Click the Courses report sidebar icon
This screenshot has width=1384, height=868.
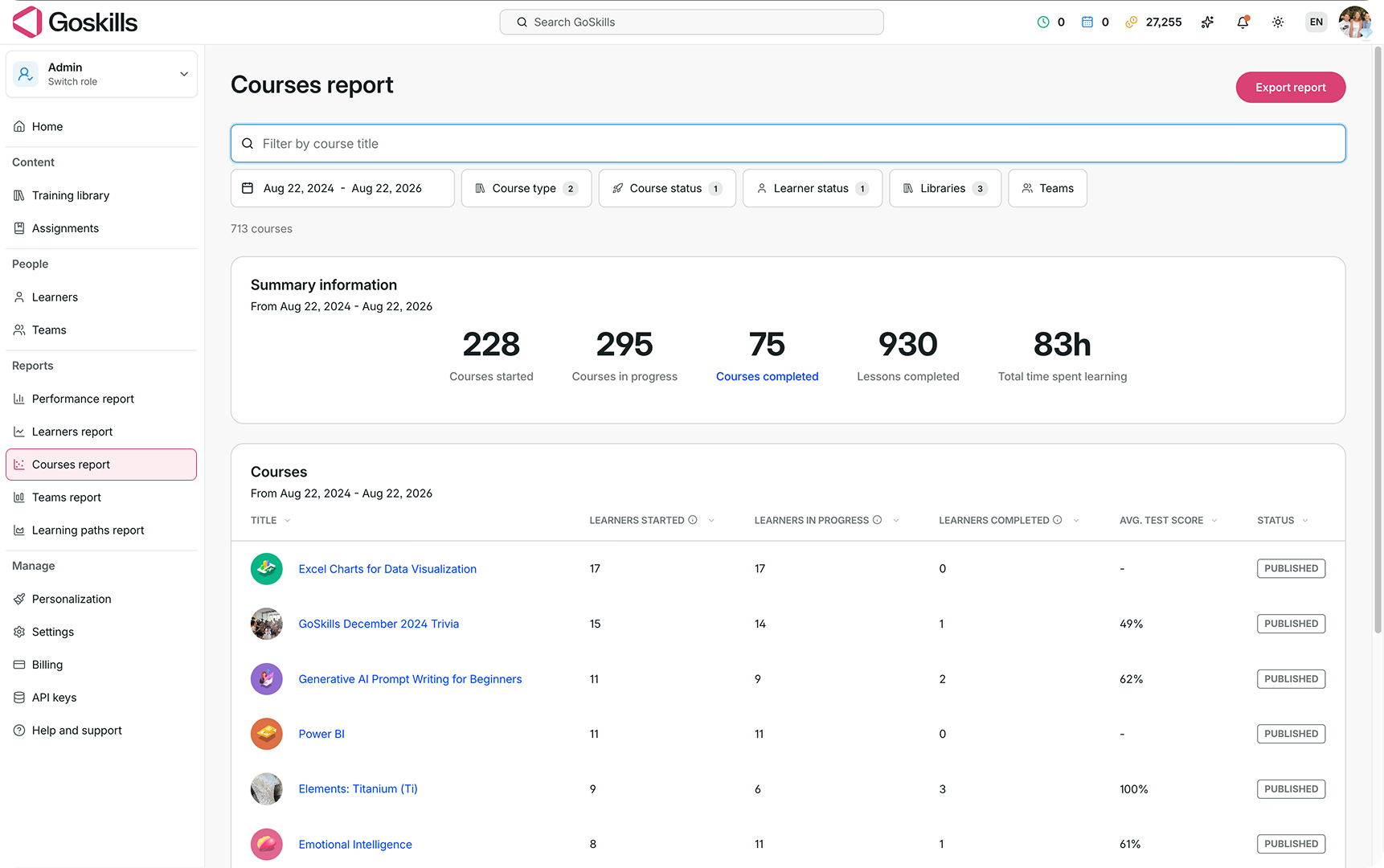[19, 465]
